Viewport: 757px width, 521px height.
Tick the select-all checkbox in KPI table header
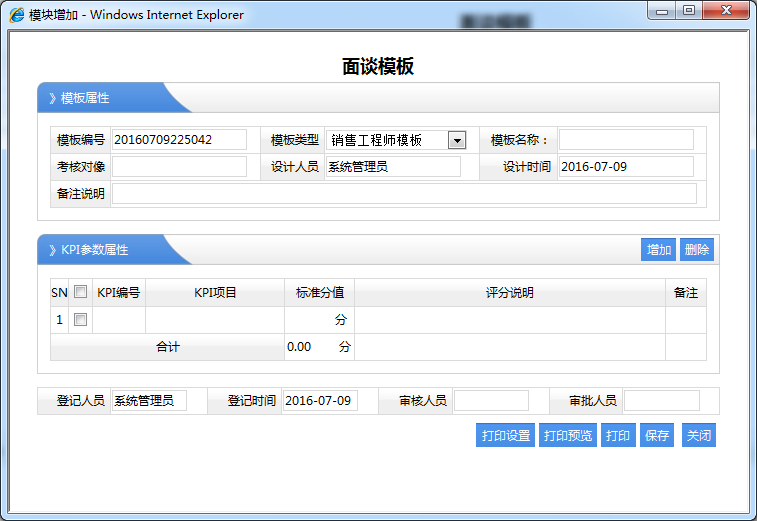coord(81,292)
